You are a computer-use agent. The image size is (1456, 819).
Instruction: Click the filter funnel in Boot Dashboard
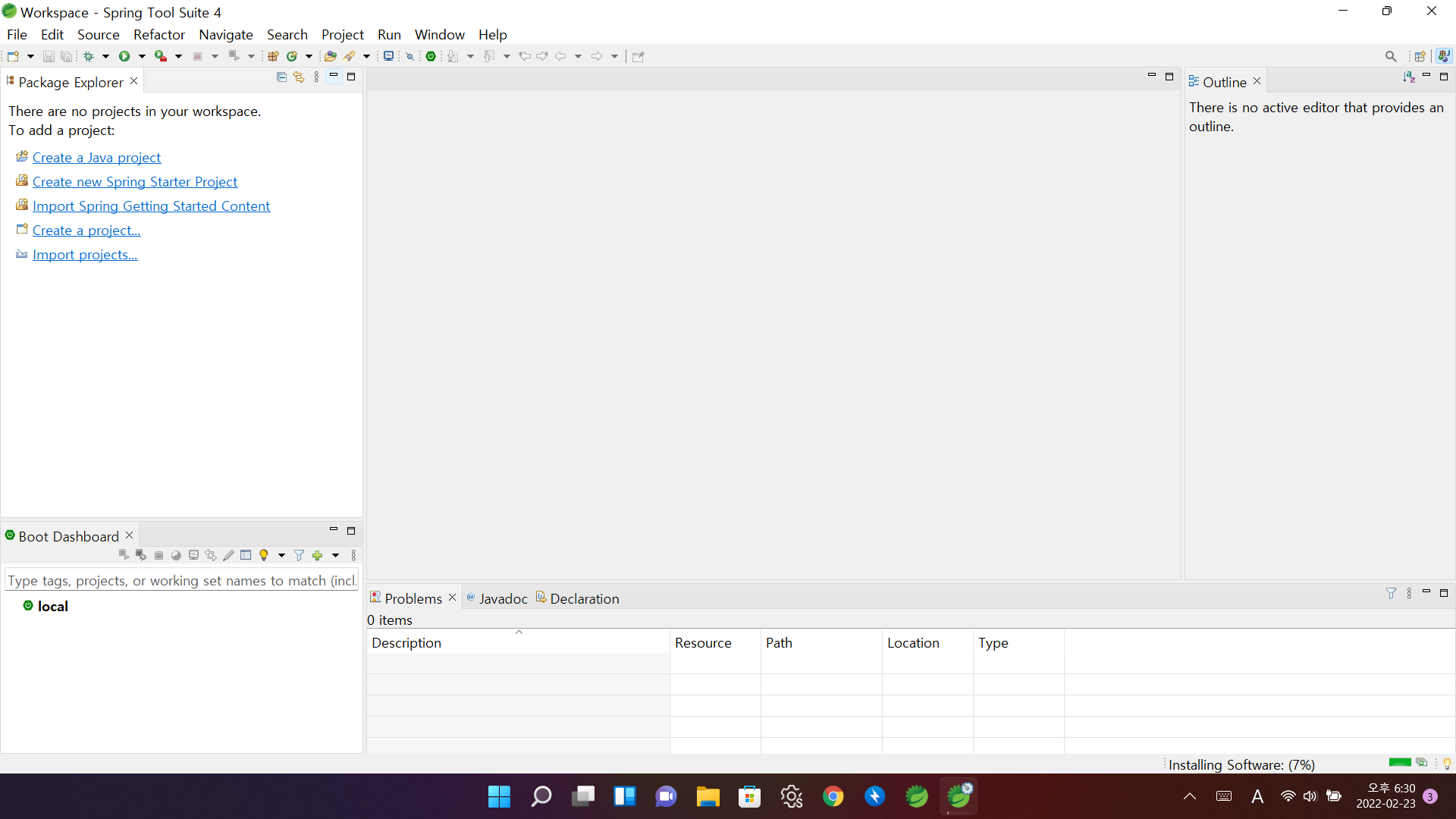coord(300,556)
